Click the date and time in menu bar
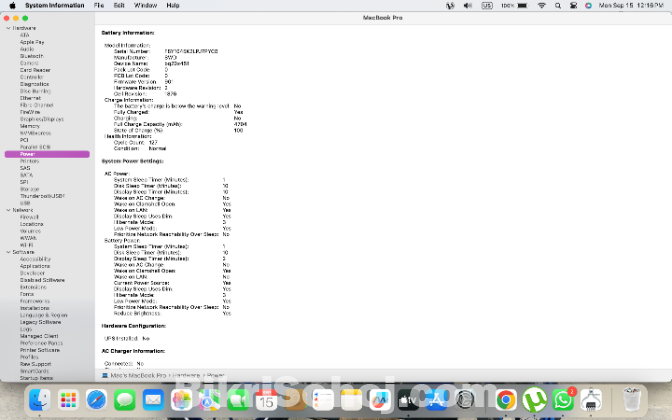This screenshot has width=672, height=420. click(631, 6)
